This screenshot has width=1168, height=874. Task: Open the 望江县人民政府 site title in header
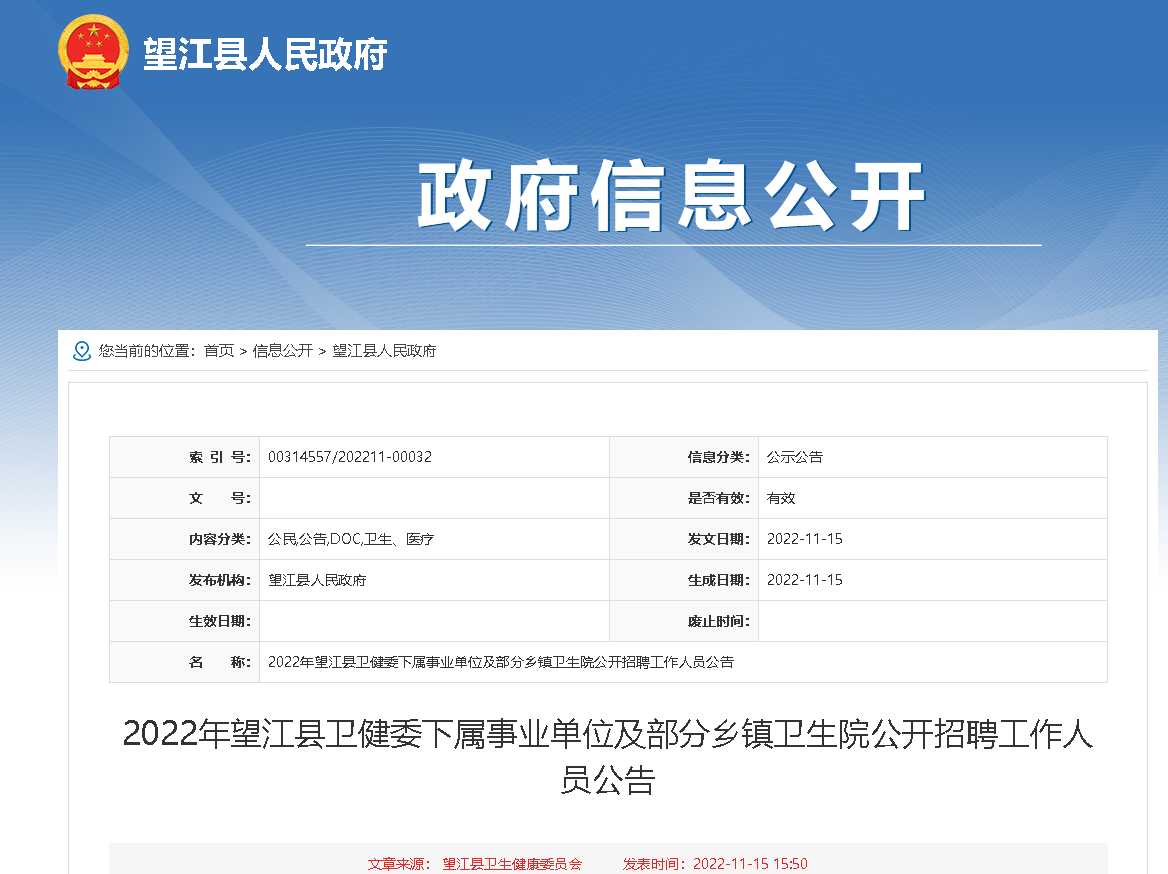[x=264, y=54]
